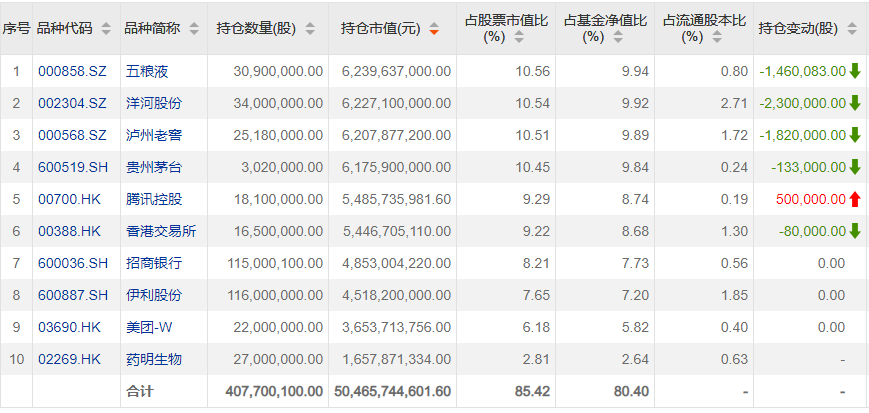869x413 pixels.
Task: Open stock code 02269.HK
Action: [70, 360]
